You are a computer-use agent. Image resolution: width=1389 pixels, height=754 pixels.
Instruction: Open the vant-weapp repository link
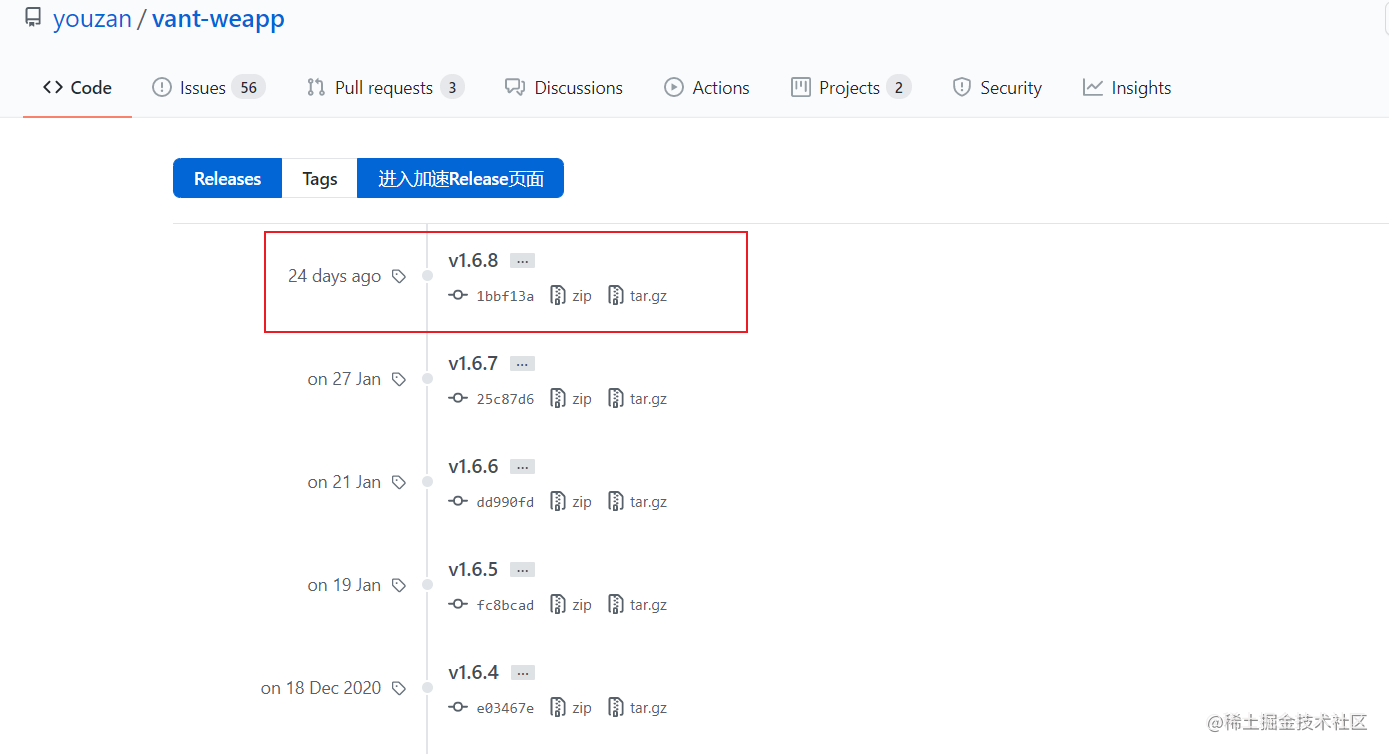point(218,19)
